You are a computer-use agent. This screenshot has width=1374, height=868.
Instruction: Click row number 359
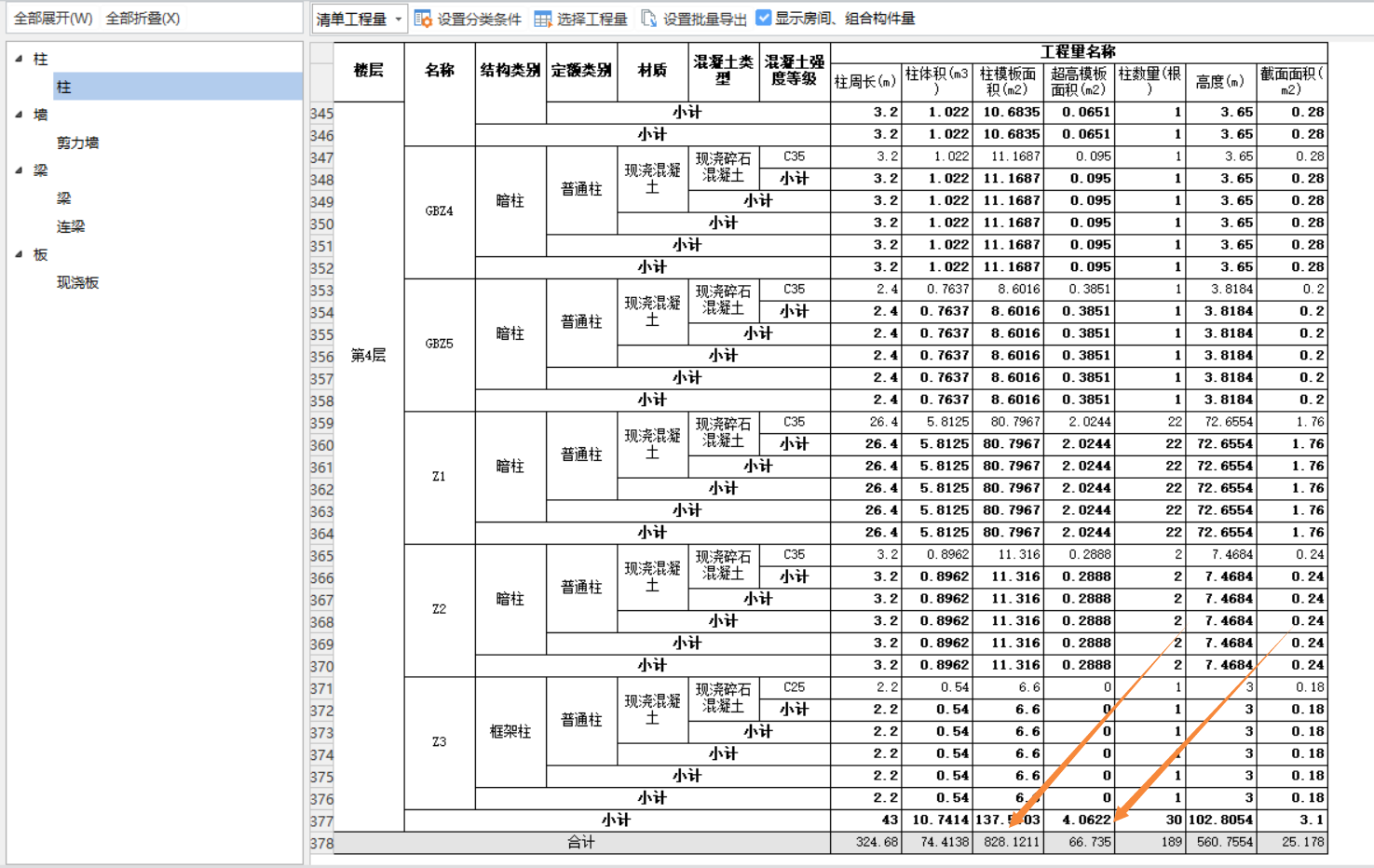point(321,423)
